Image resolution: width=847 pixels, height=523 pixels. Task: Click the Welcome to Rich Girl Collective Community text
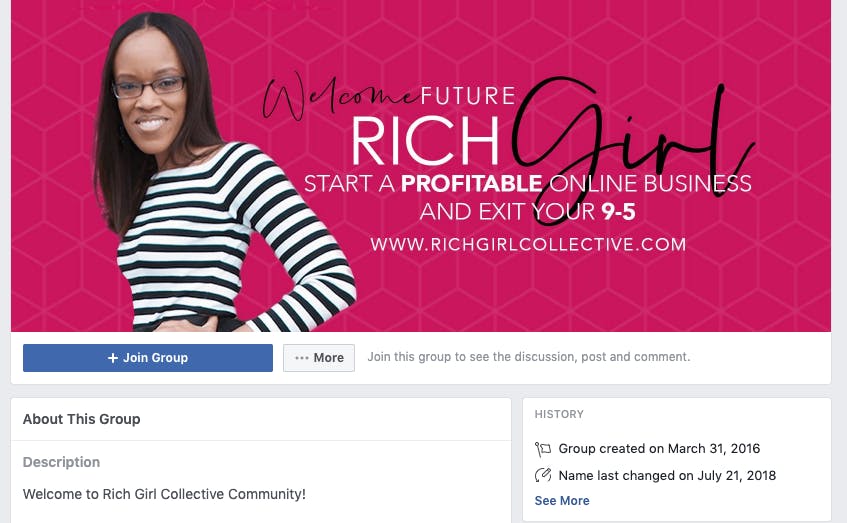tap(164, 494)
